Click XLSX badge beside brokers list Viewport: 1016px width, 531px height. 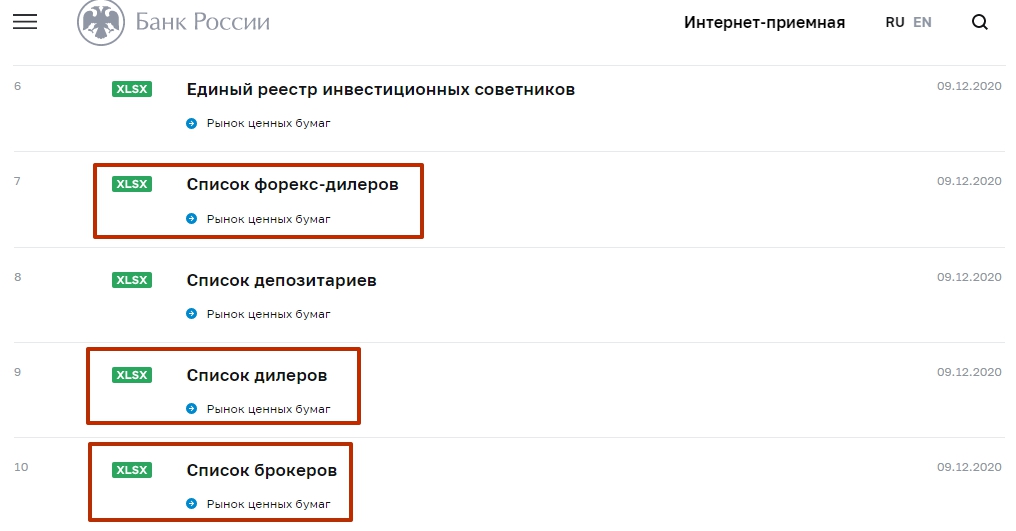point(131,470)
